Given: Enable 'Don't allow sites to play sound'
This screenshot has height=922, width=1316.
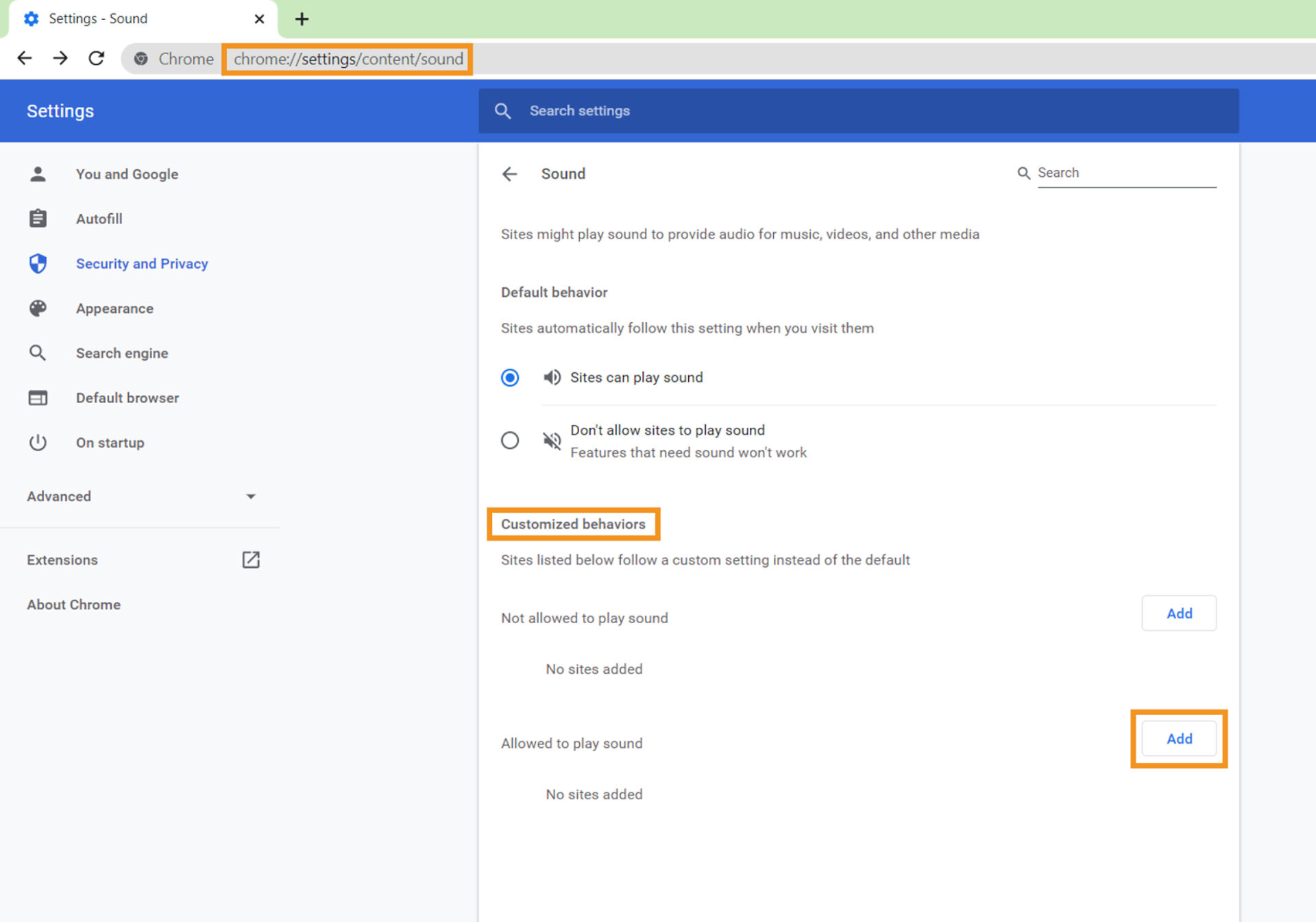Looking at the screenshot, I should (510, 440).
